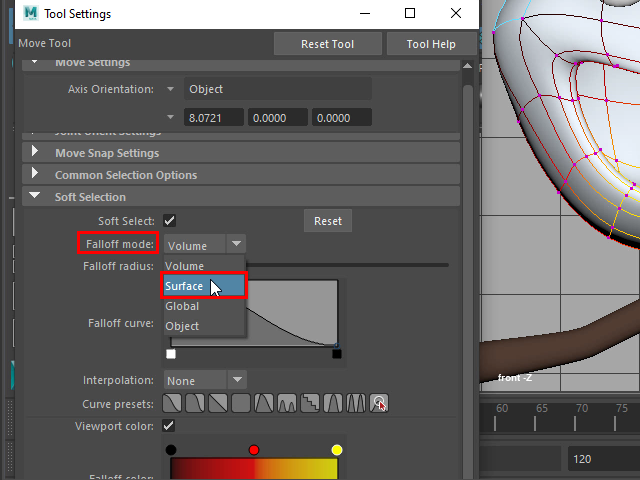Collapse the Soft Selection section

click(x=36, y=197)
